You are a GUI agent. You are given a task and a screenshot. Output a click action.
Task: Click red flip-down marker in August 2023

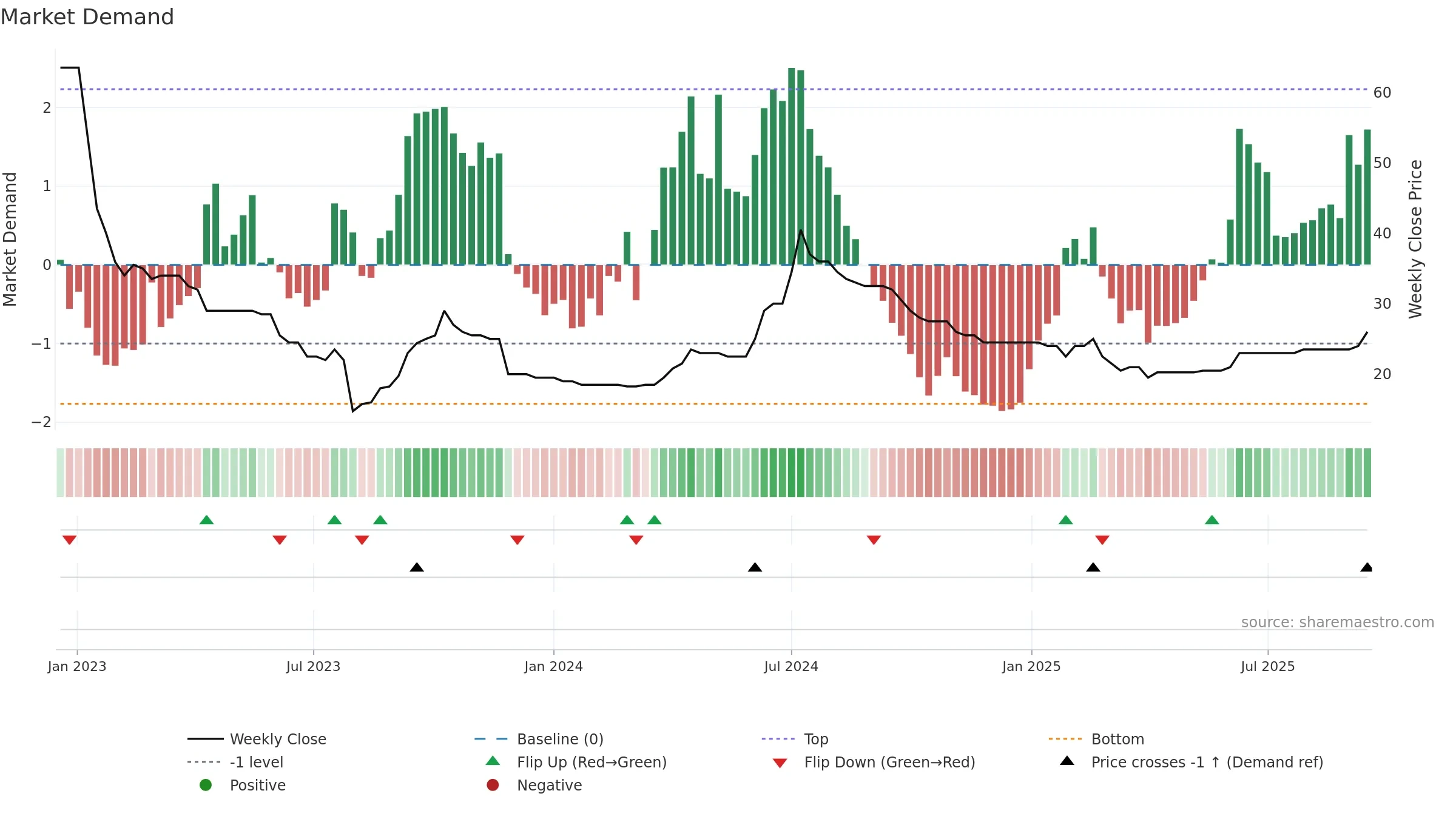362,540
